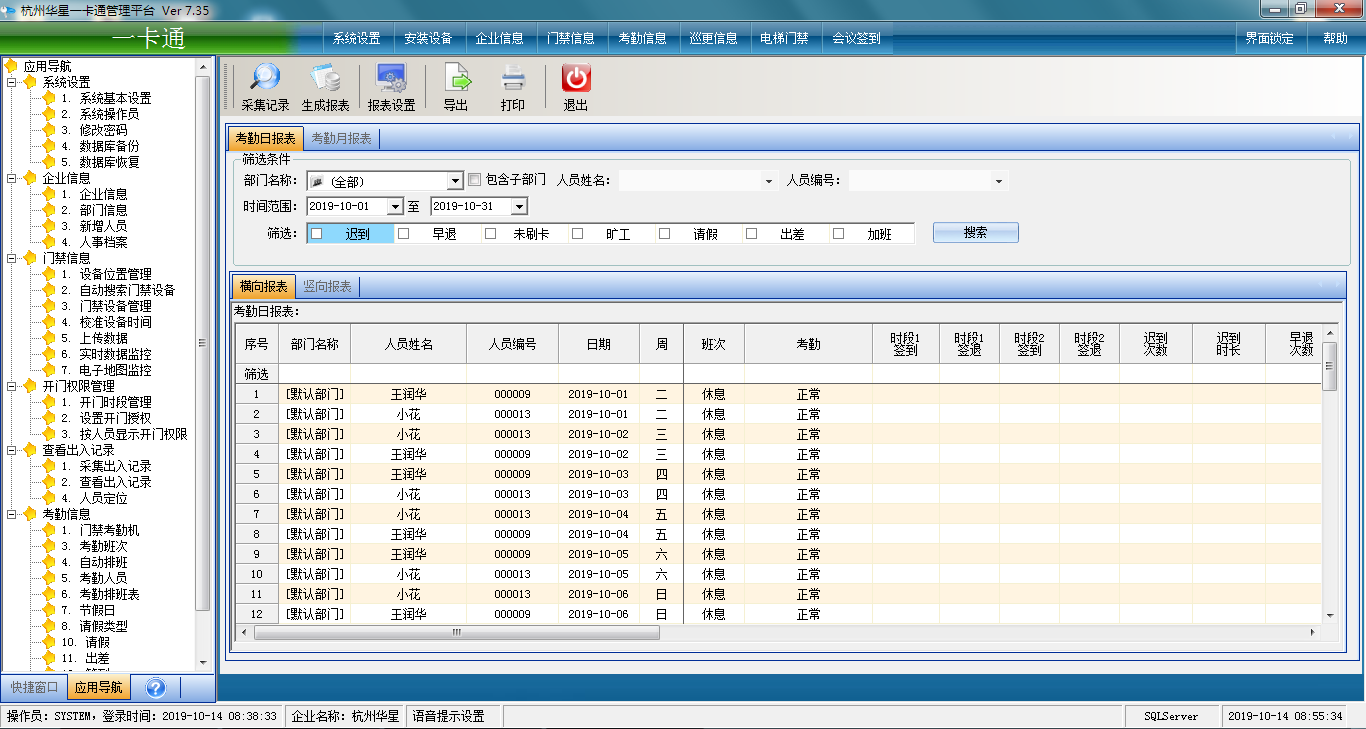Image resolution: width=1366 pixels, height=729 pixels.
Task: Check the 加班 filter checkbox
Action: 839,233
